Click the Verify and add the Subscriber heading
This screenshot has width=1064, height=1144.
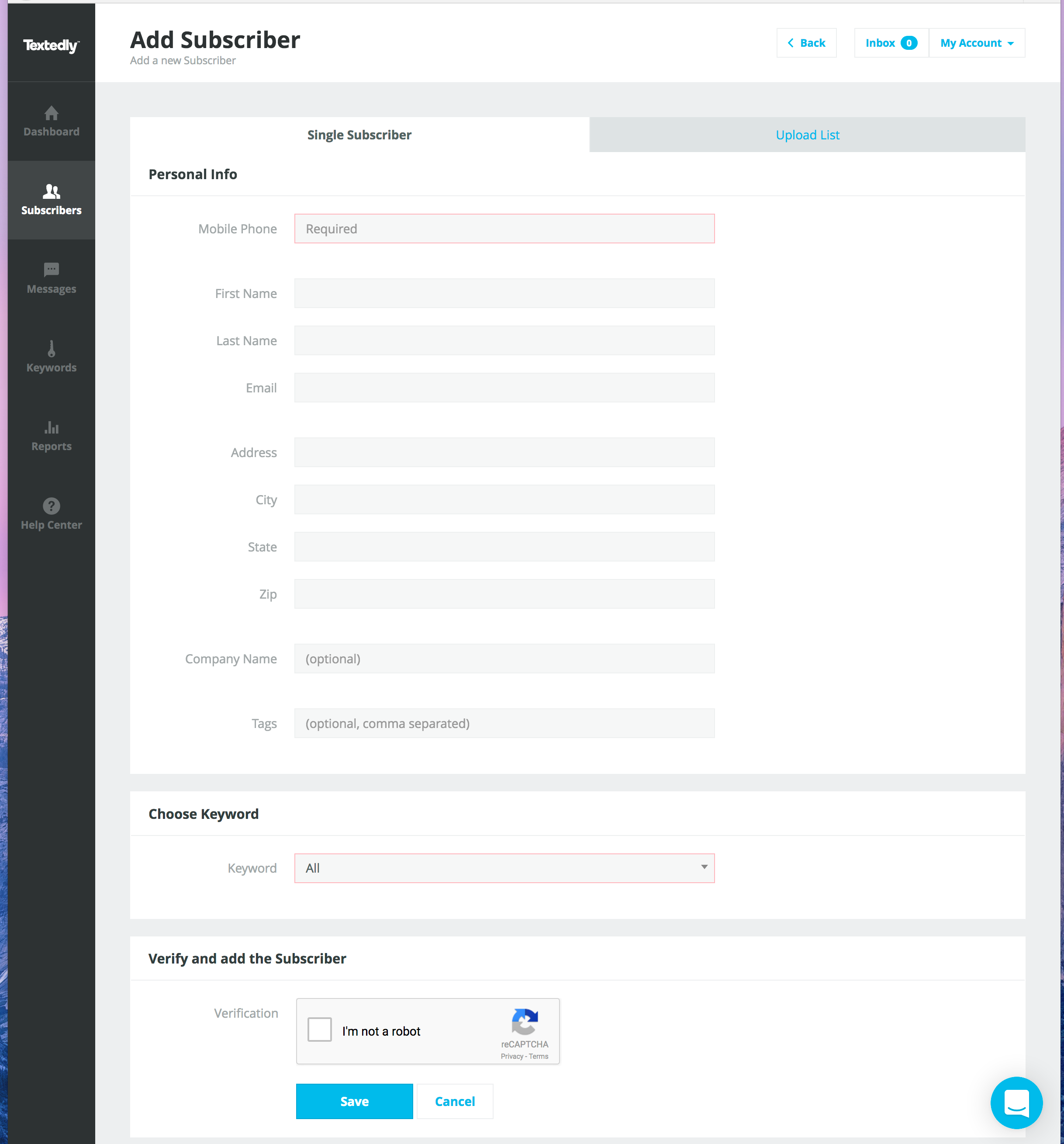click(x=247, y=959)
